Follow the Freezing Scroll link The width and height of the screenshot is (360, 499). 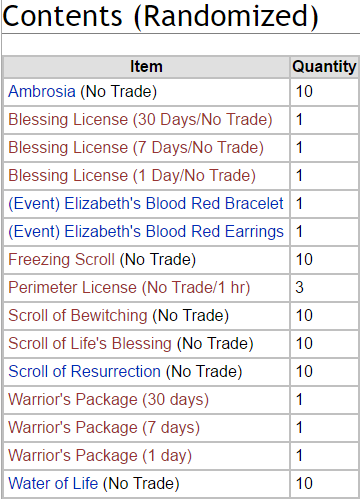pos(61,260)
